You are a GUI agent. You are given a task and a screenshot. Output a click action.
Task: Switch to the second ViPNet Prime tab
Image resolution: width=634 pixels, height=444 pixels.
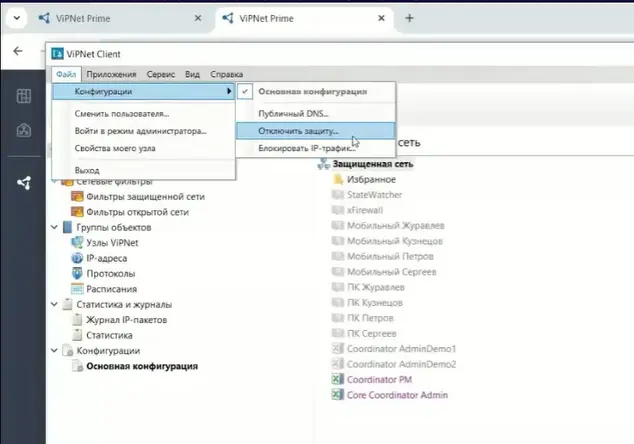303,19
